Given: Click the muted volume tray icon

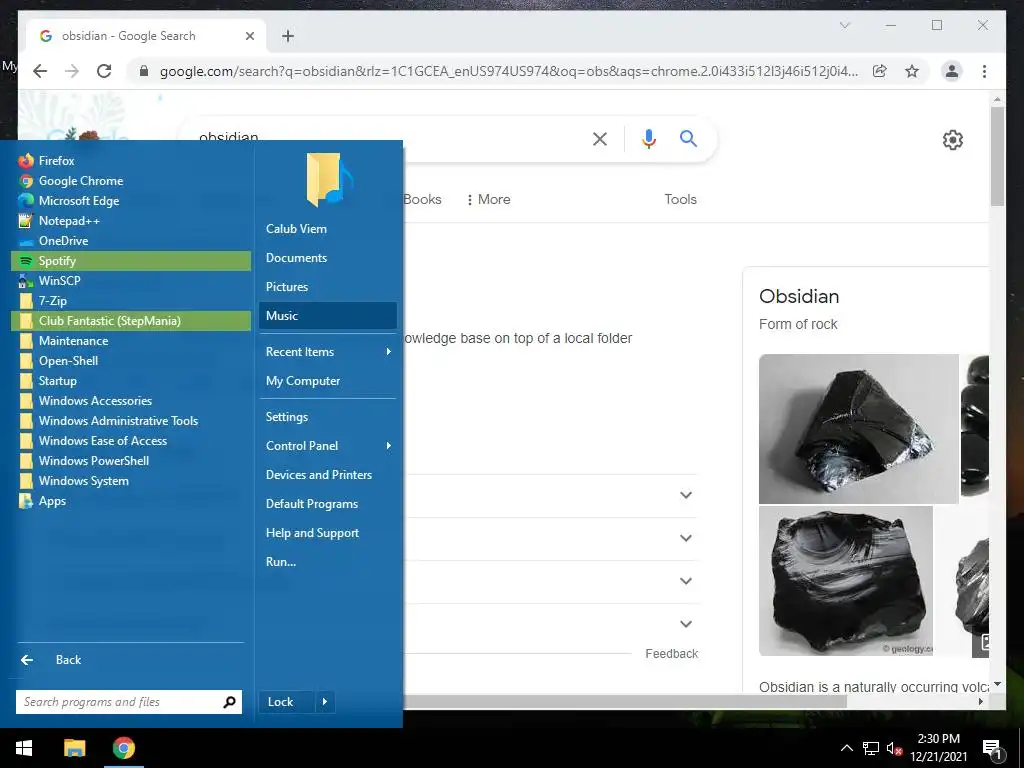Looking at the screenshot, I should point(894,748).
